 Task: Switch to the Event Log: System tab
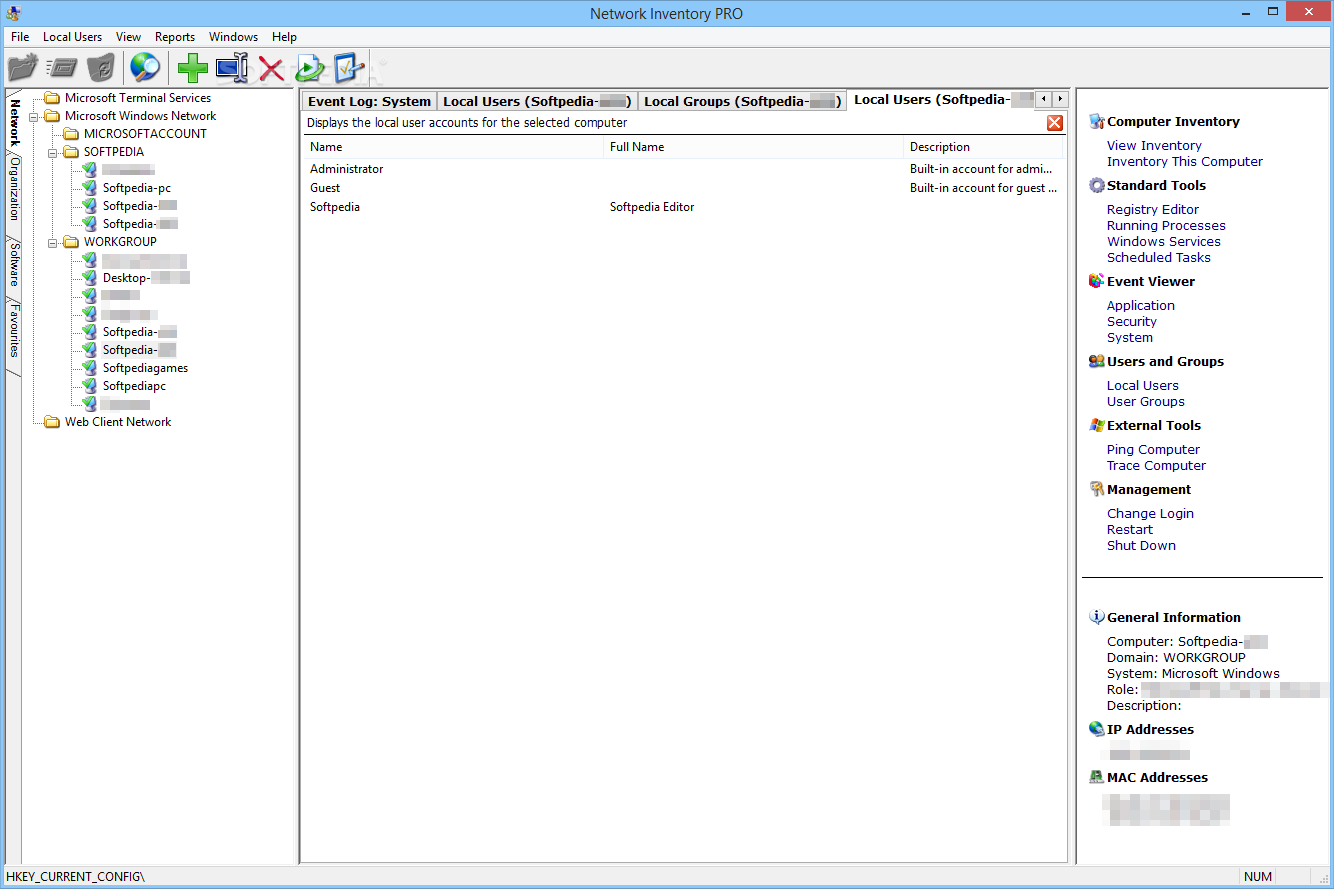pyautogui.click(x=369, y=101)
